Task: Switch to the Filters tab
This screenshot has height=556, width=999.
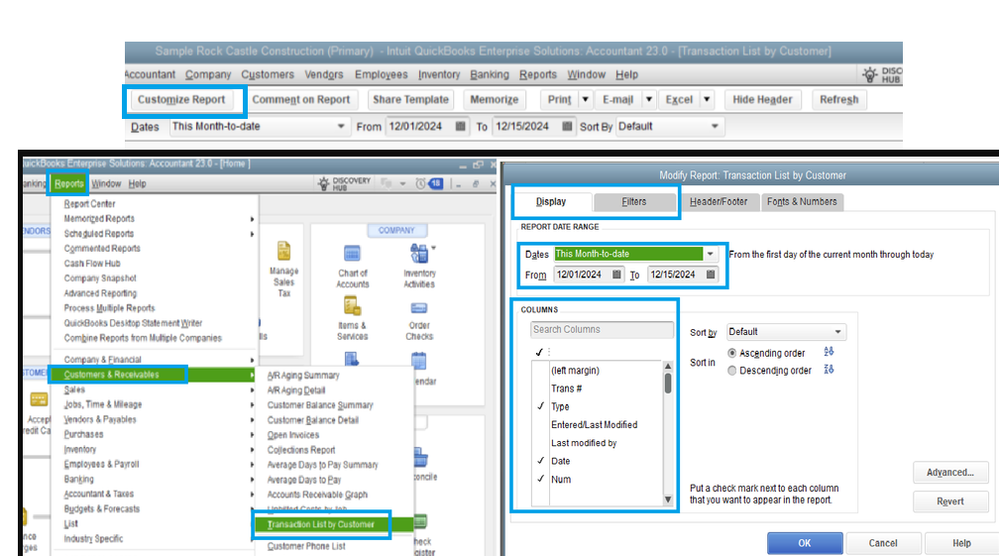Action: coord(634,202)
